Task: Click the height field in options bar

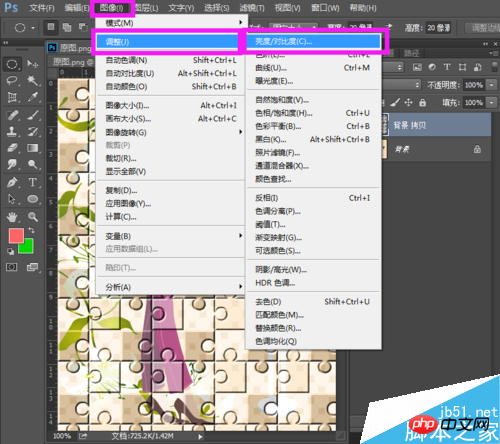Action: (x=439, y=28)
